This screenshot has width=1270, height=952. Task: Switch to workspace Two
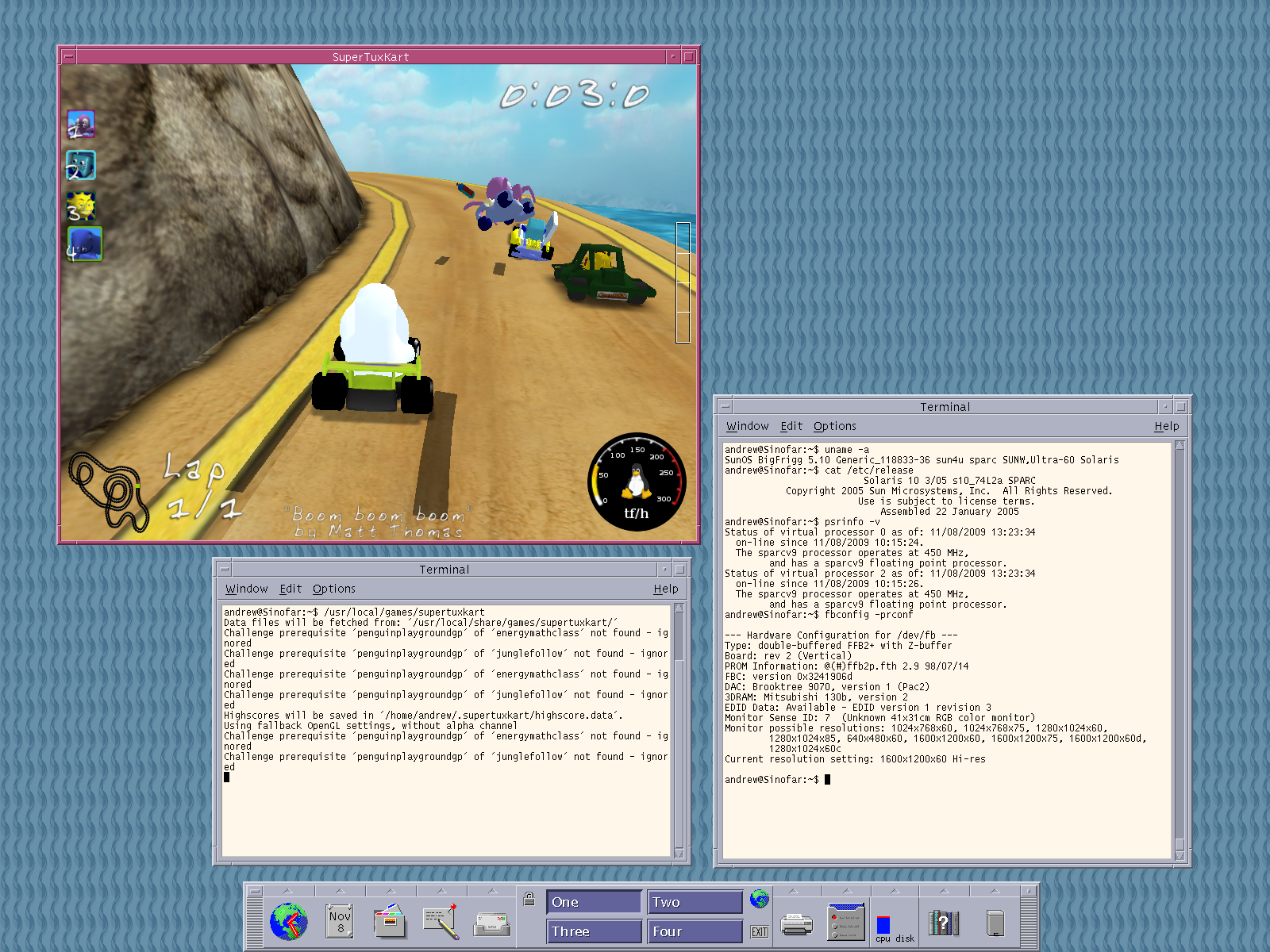click(695, 902)
